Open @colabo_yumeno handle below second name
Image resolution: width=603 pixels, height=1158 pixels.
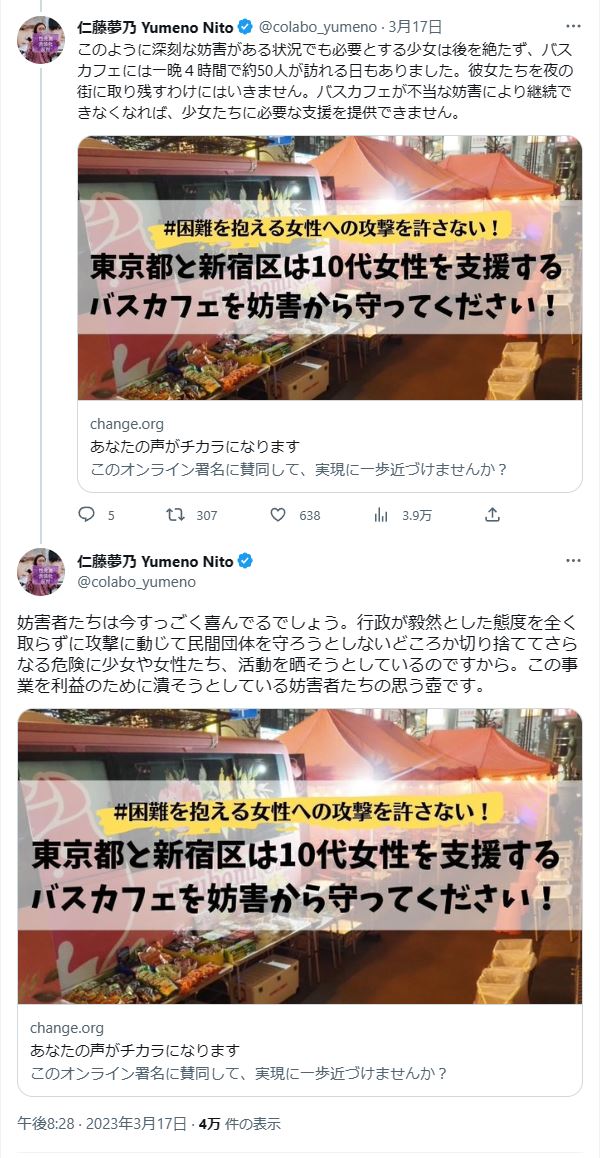pyautogui.click(x=137, y=582)
